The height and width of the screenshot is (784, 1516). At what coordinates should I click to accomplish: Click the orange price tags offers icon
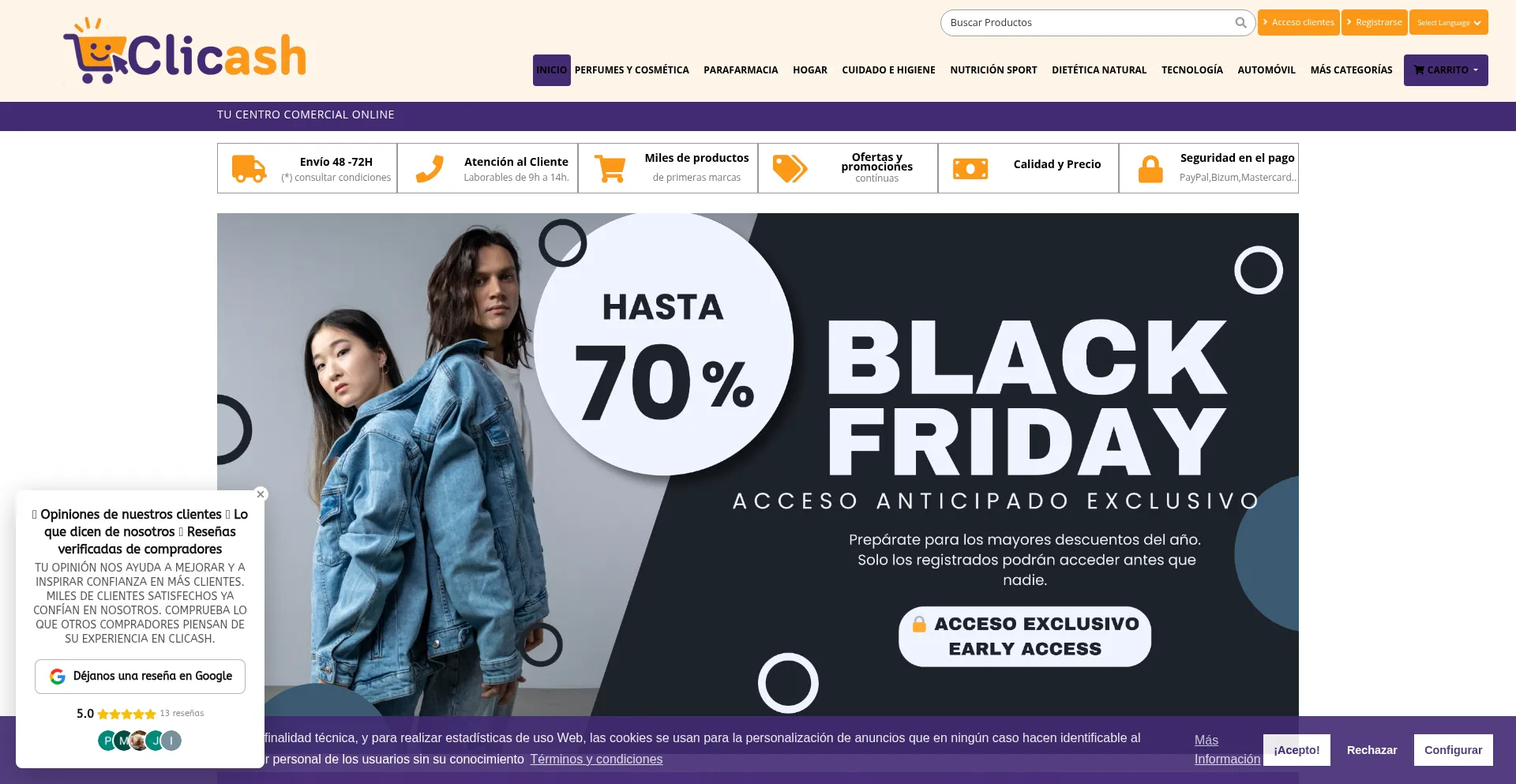(x=790, y=169)
